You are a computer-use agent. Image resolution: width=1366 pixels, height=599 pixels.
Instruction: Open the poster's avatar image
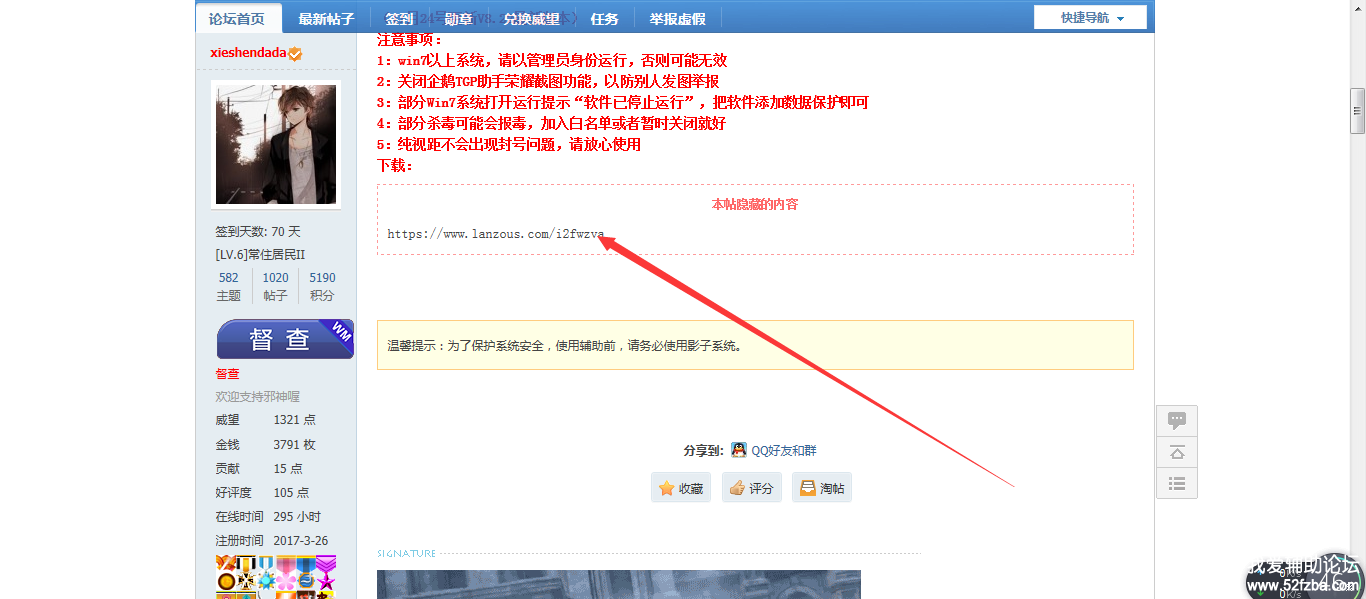point(278,145)
